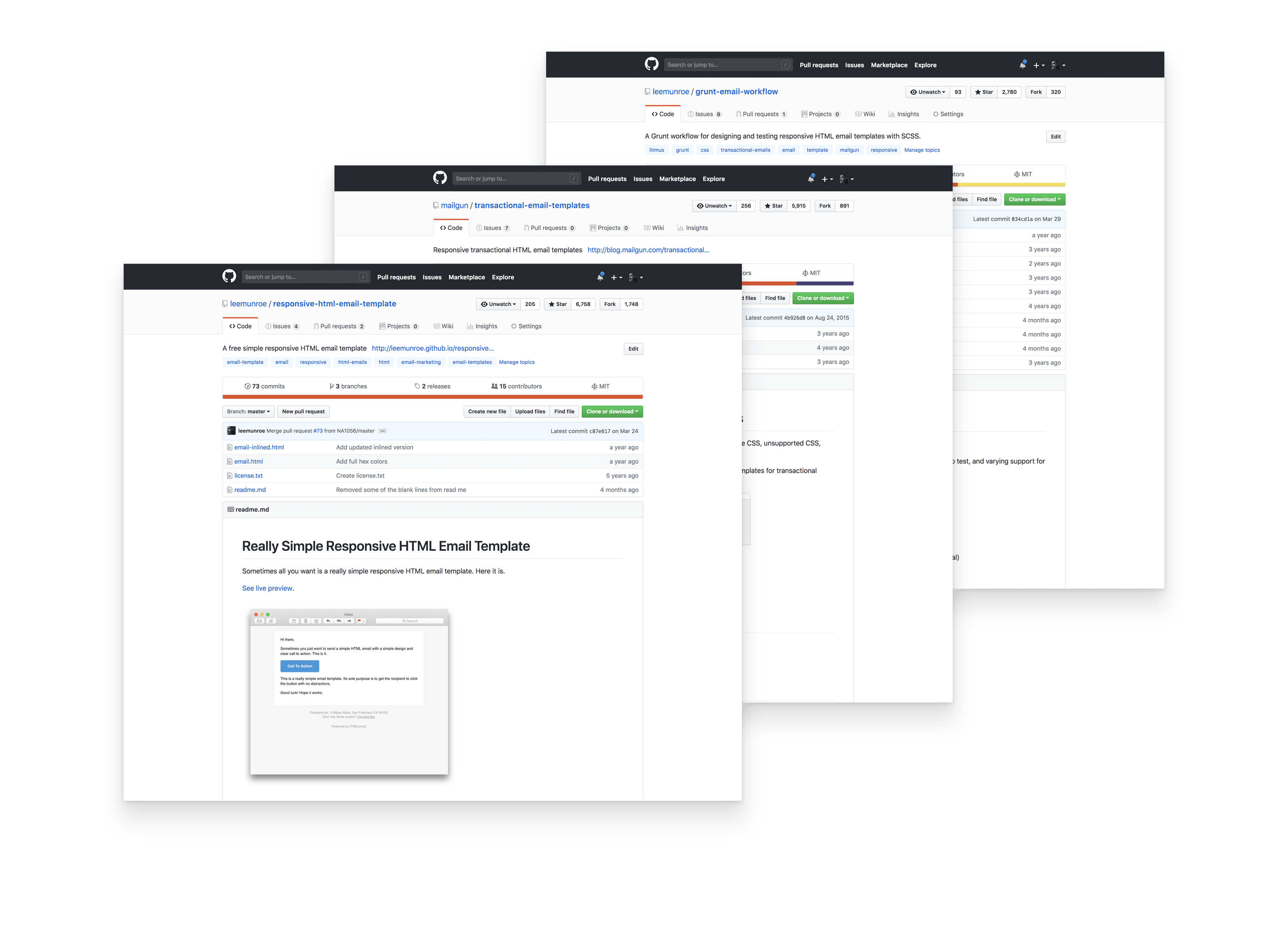Open plus create-new dropdown in front window

(616, 278)
